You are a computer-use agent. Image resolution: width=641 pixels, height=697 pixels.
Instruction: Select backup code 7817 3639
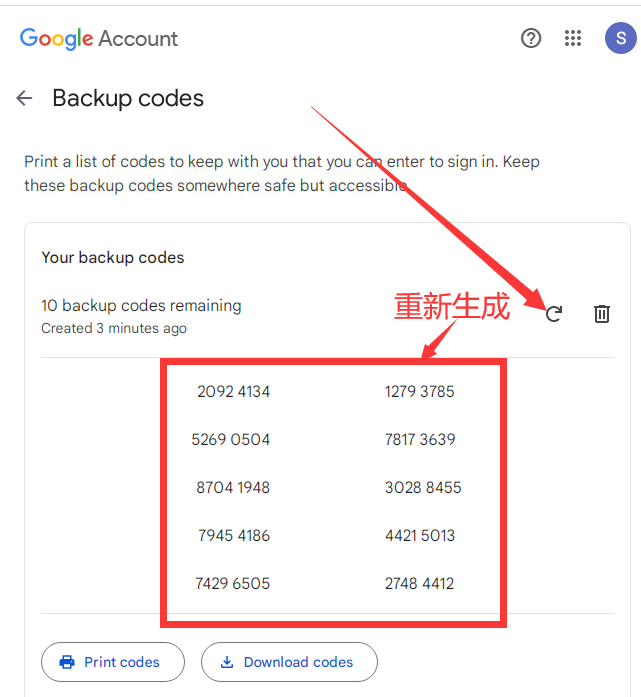click(420, 440)
